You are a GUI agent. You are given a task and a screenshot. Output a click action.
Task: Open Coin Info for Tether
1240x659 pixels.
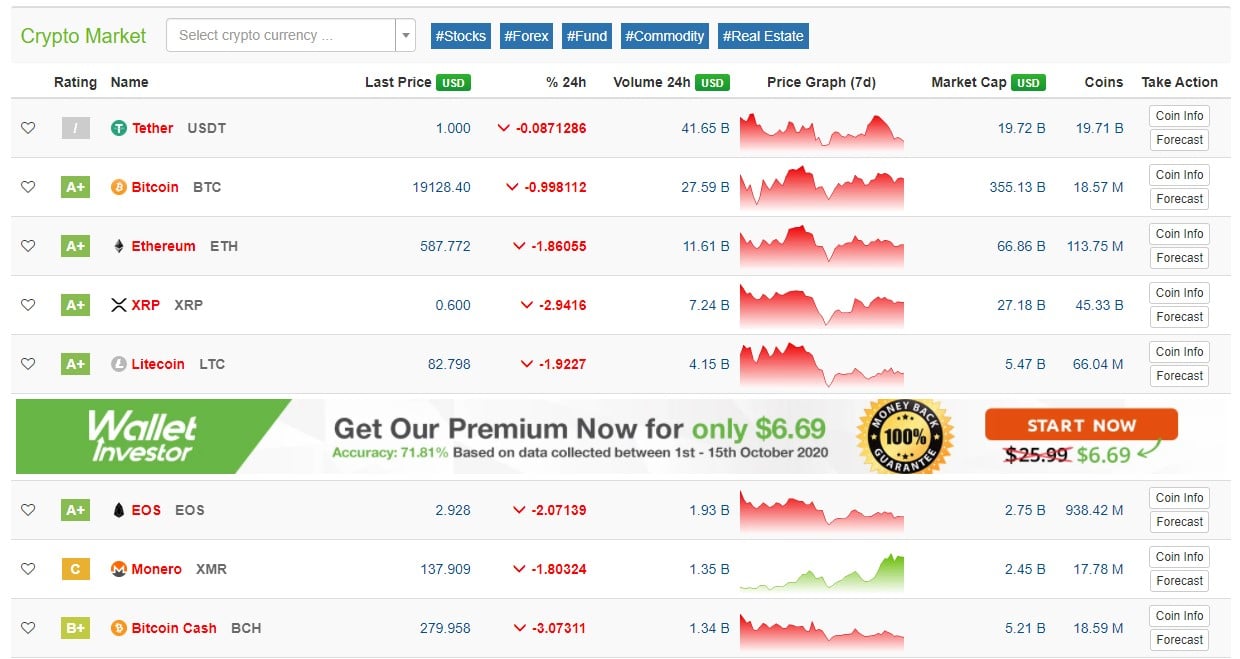point(1179,116)
